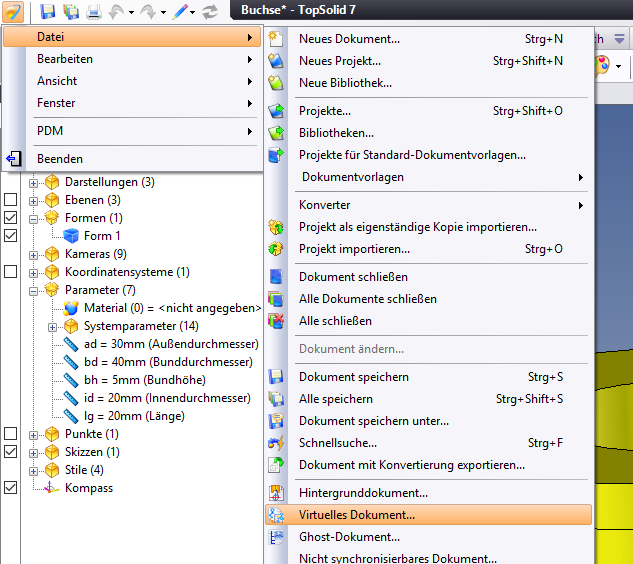633x564 pixels.
Task: Open the dropdown arrow beside the palette
Action: tap(618, 66)
